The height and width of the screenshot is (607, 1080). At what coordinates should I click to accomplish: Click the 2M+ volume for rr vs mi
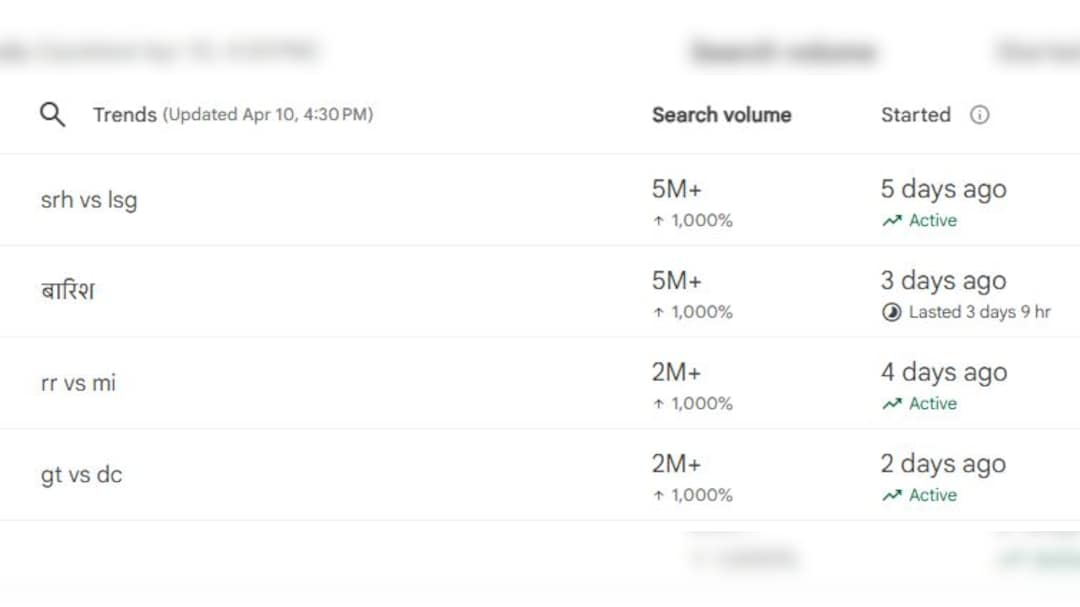pyautogui.click(x=677, y=373)
